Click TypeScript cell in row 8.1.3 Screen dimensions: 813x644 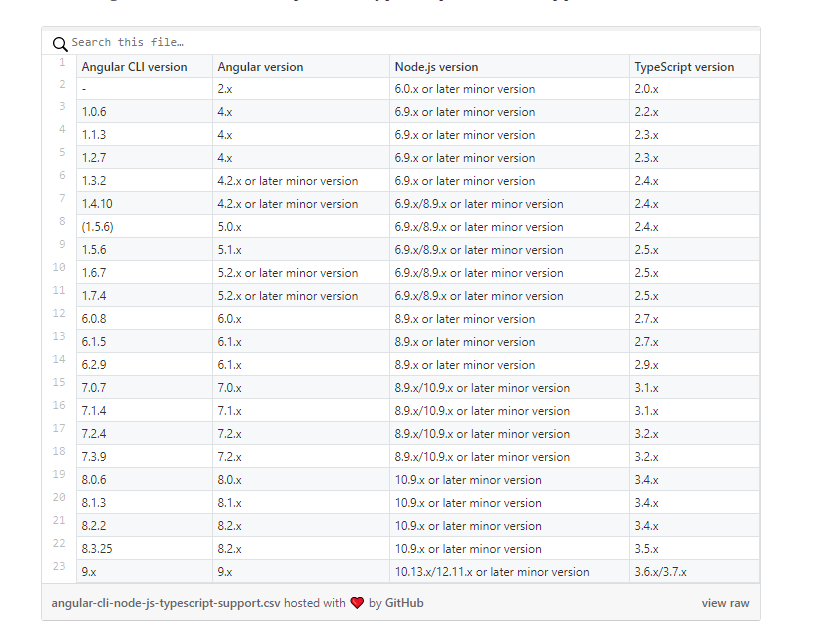(695, 502)
